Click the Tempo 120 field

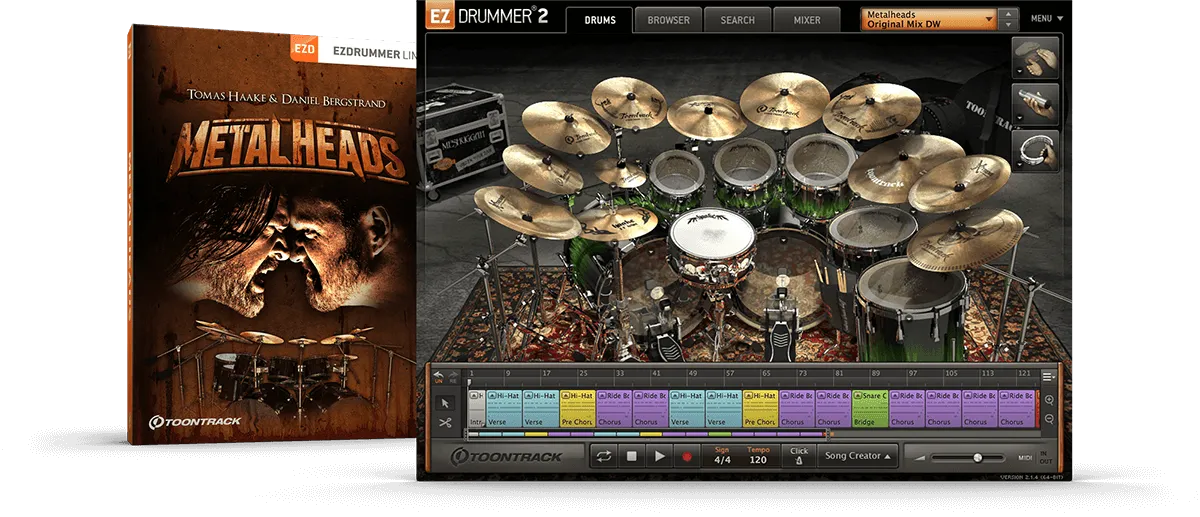758,457
